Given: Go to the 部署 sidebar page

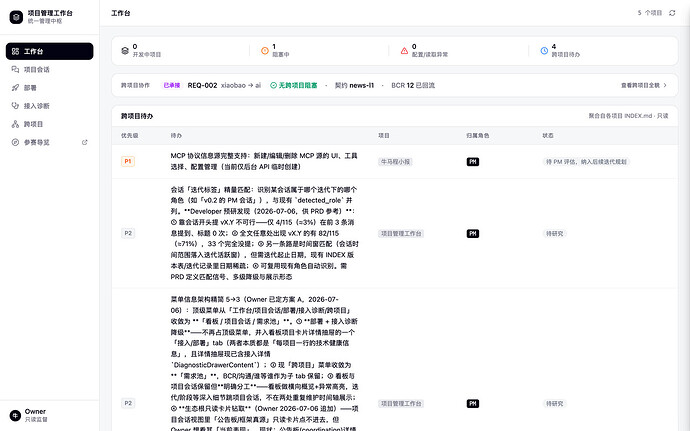Looking at the screenshot, I should [x=49, y=88].
